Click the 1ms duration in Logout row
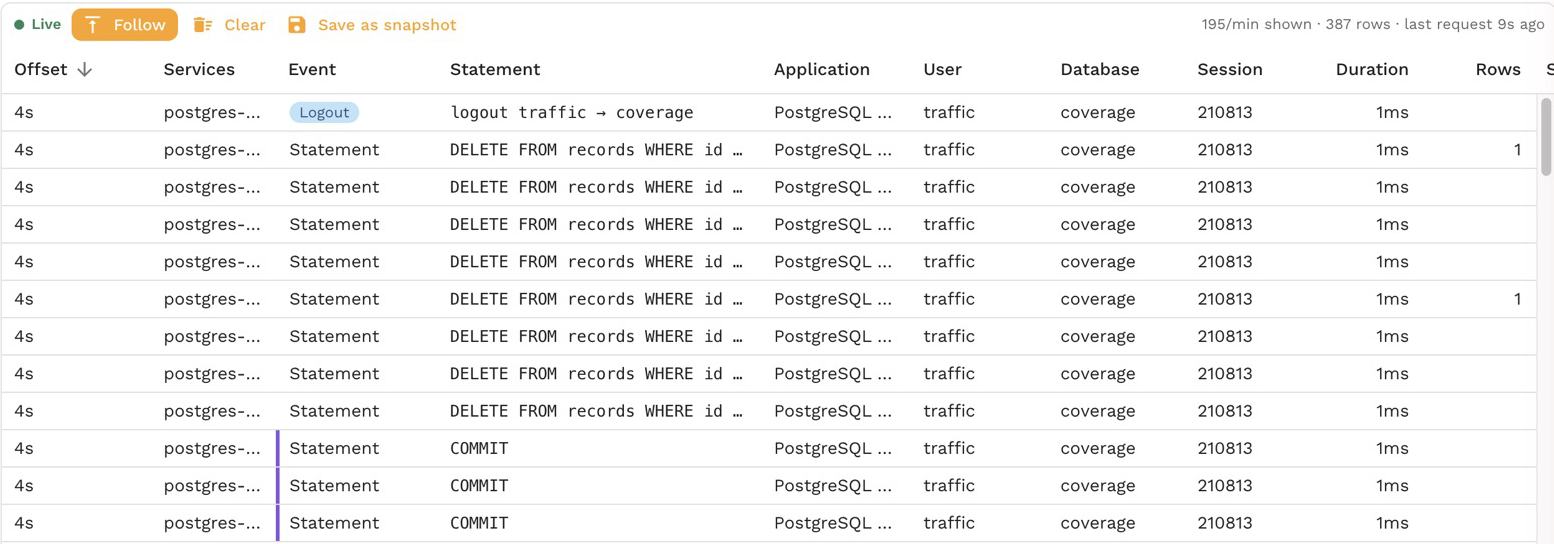Screen dimensions: 1554x544 pos(1392,112)
